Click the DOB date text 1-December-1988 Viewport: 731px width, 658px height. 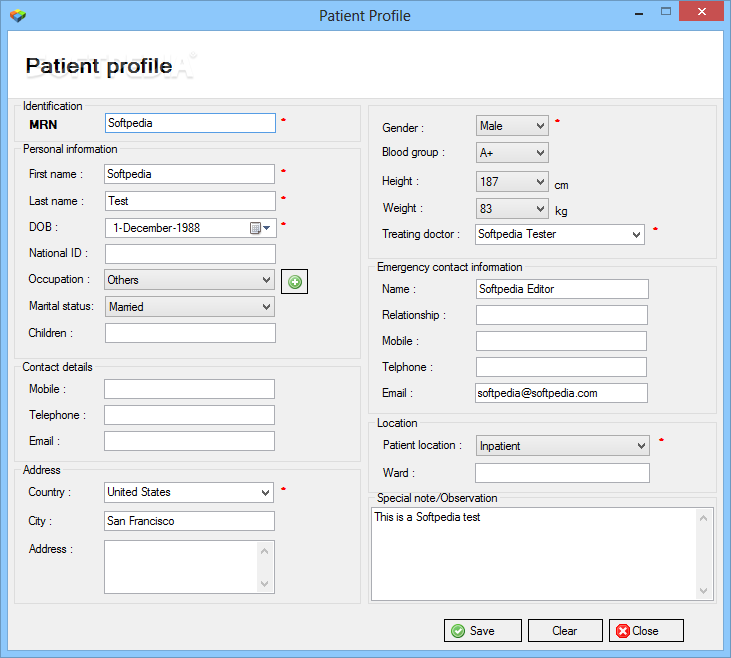156,228
